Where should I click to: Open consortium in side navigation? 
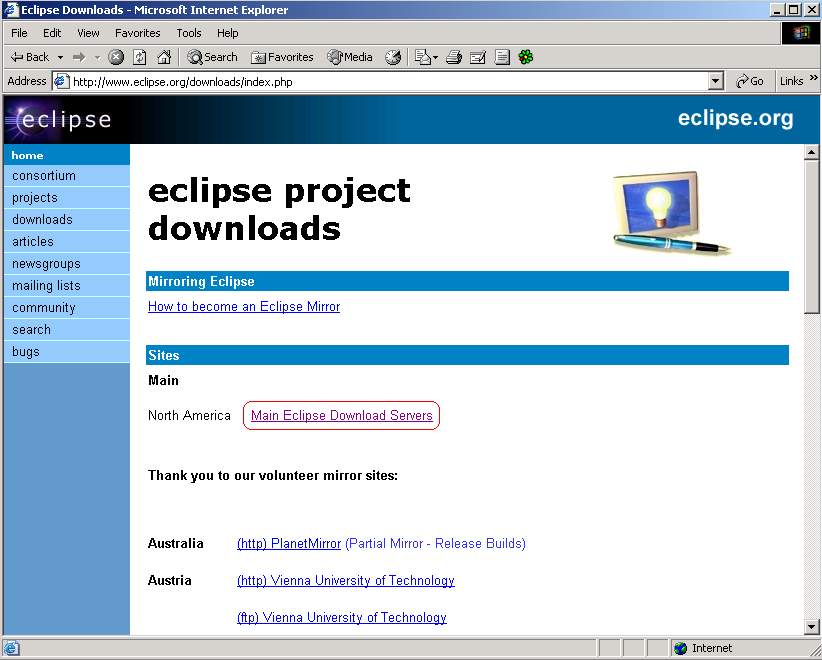click(67, 176)
